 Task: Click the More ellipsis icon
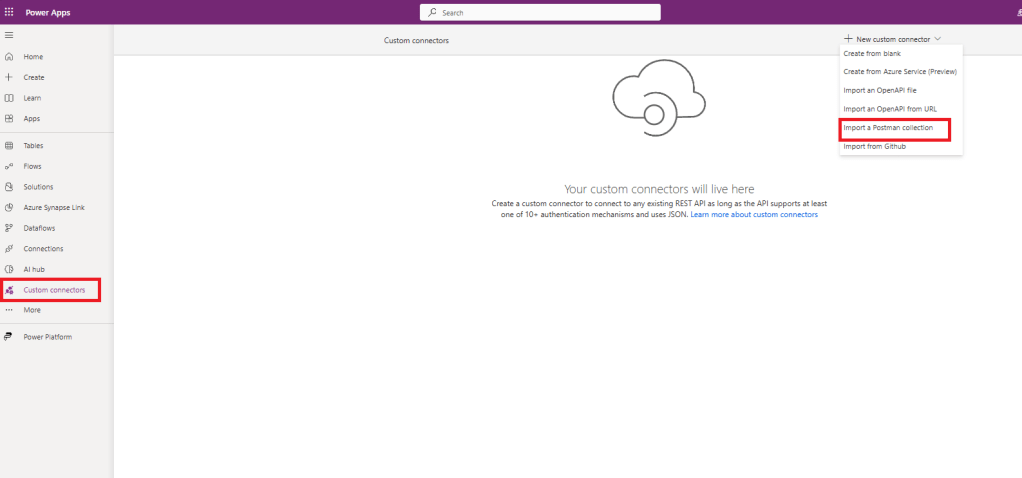coord(9,310)
